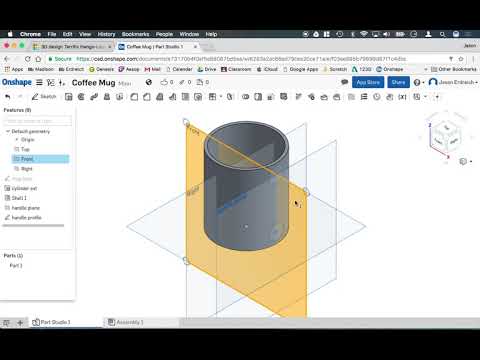Select the Linear pattern tool icon
The width and height of the screenshot is (480, 360).
(x=212, y=97)
